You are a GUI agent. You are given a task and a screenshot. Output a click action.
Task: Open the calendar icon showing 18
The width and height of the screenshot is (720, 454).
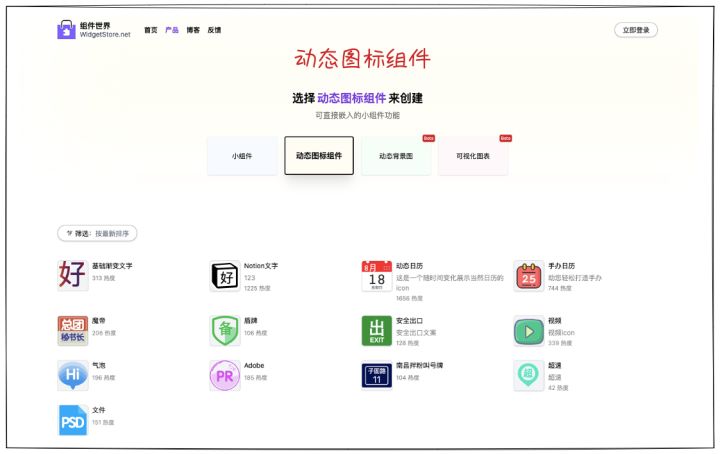[377, 276]
